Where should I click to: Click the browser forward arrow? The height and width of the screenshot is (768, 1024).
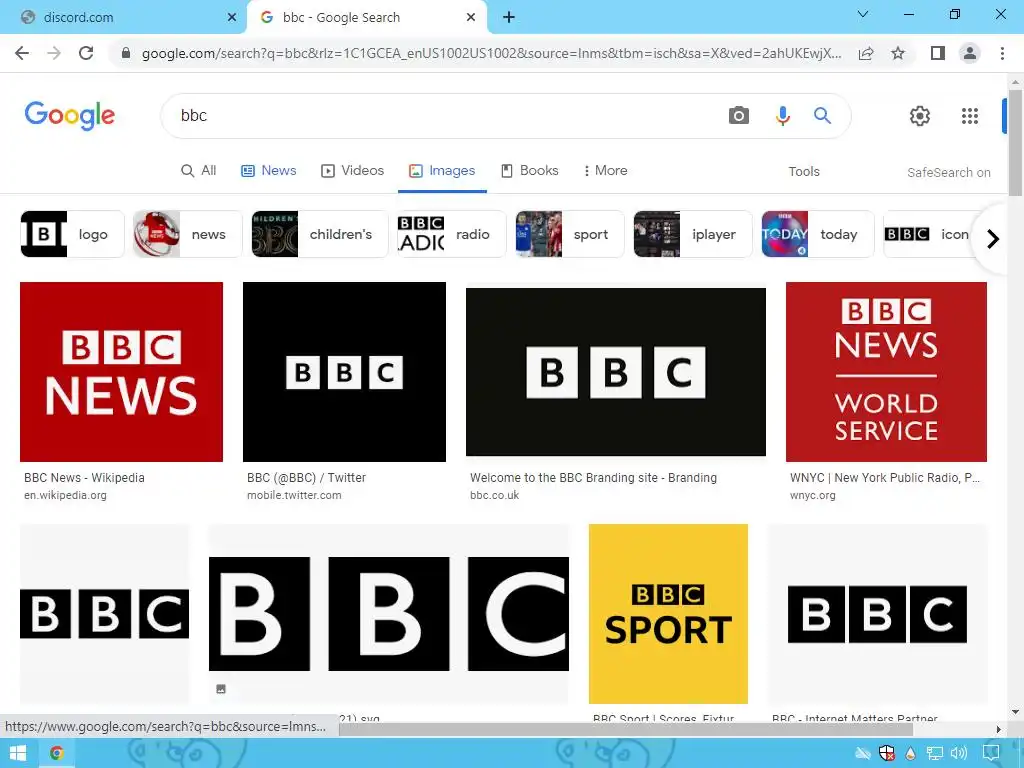tap(54, 53)
